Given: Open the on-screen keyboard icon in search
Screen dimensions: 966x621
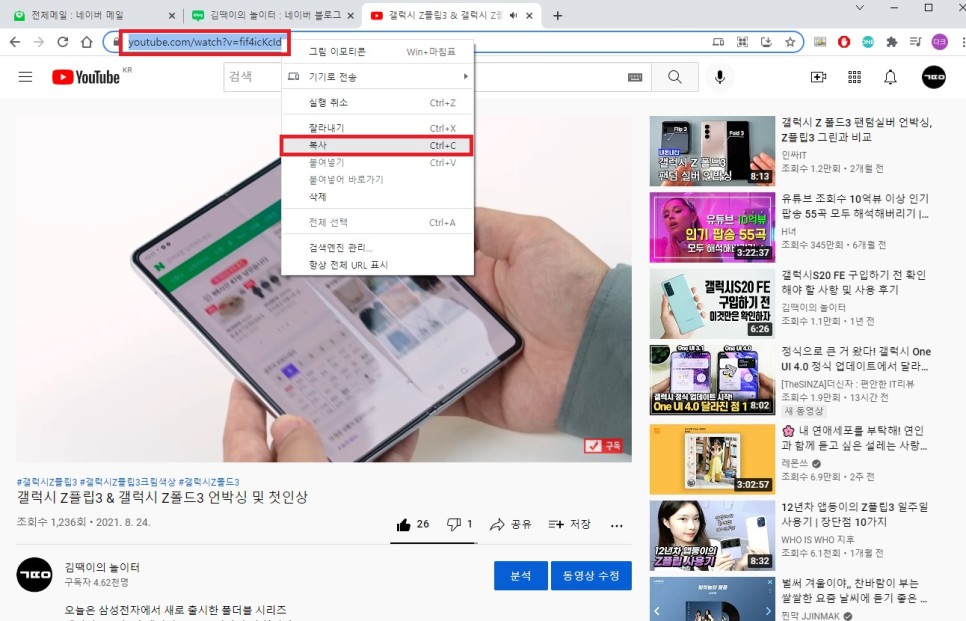Looking at the screenshot, I should 635,77.
